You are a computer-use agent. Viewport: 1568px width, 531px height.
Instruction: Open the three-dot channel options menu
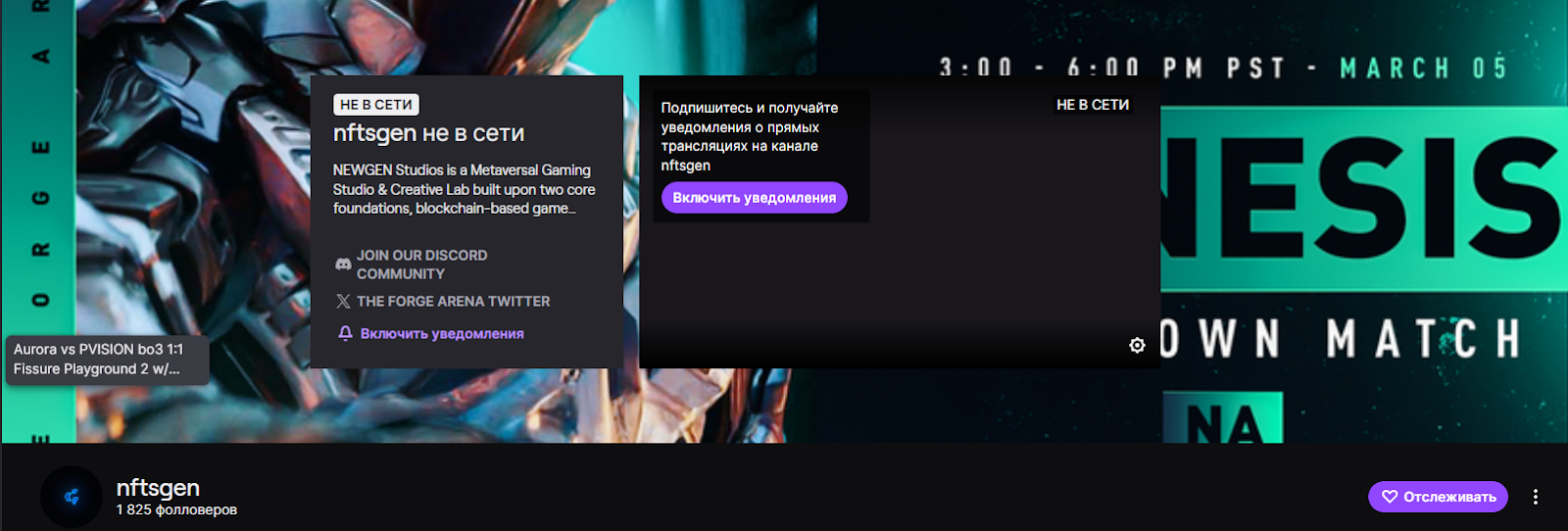click(x=1535, y=497)
